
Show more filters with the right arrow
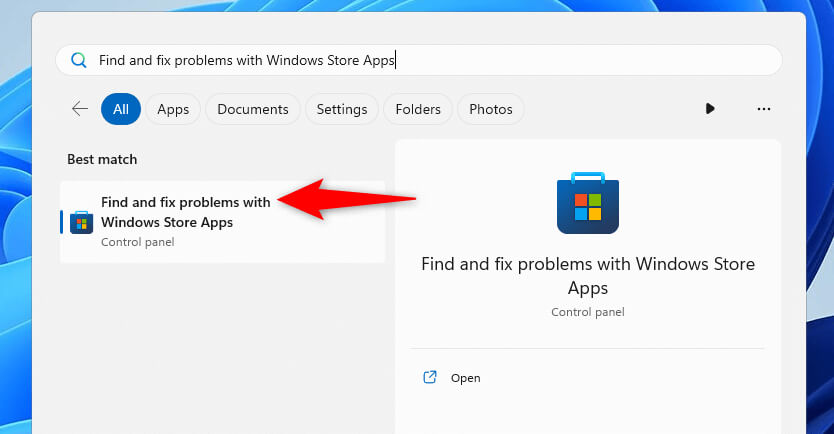pyautogui.click(x=710, y=109)
